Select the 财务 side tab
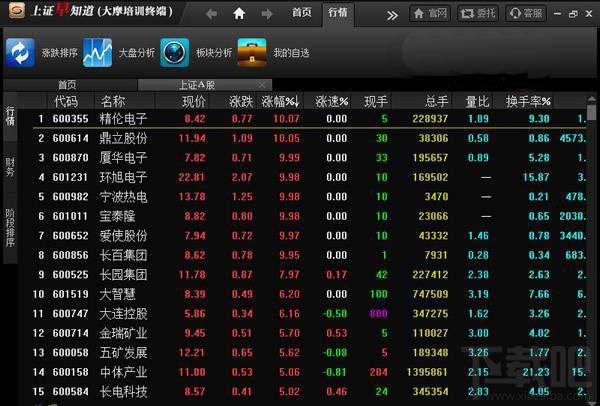The width and height of the screenshot is (600, 406). click(x=10, y=167)
